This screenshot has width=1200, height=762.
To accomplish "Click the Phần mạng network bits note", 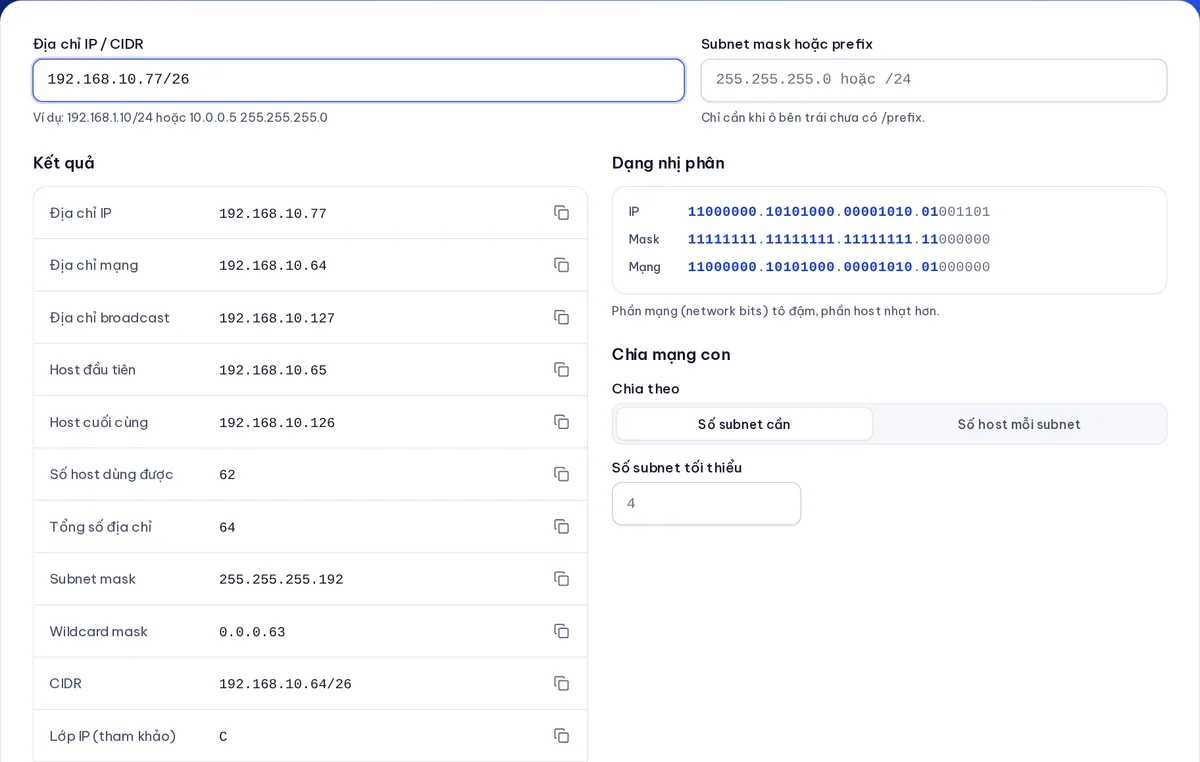I will 775,311.
